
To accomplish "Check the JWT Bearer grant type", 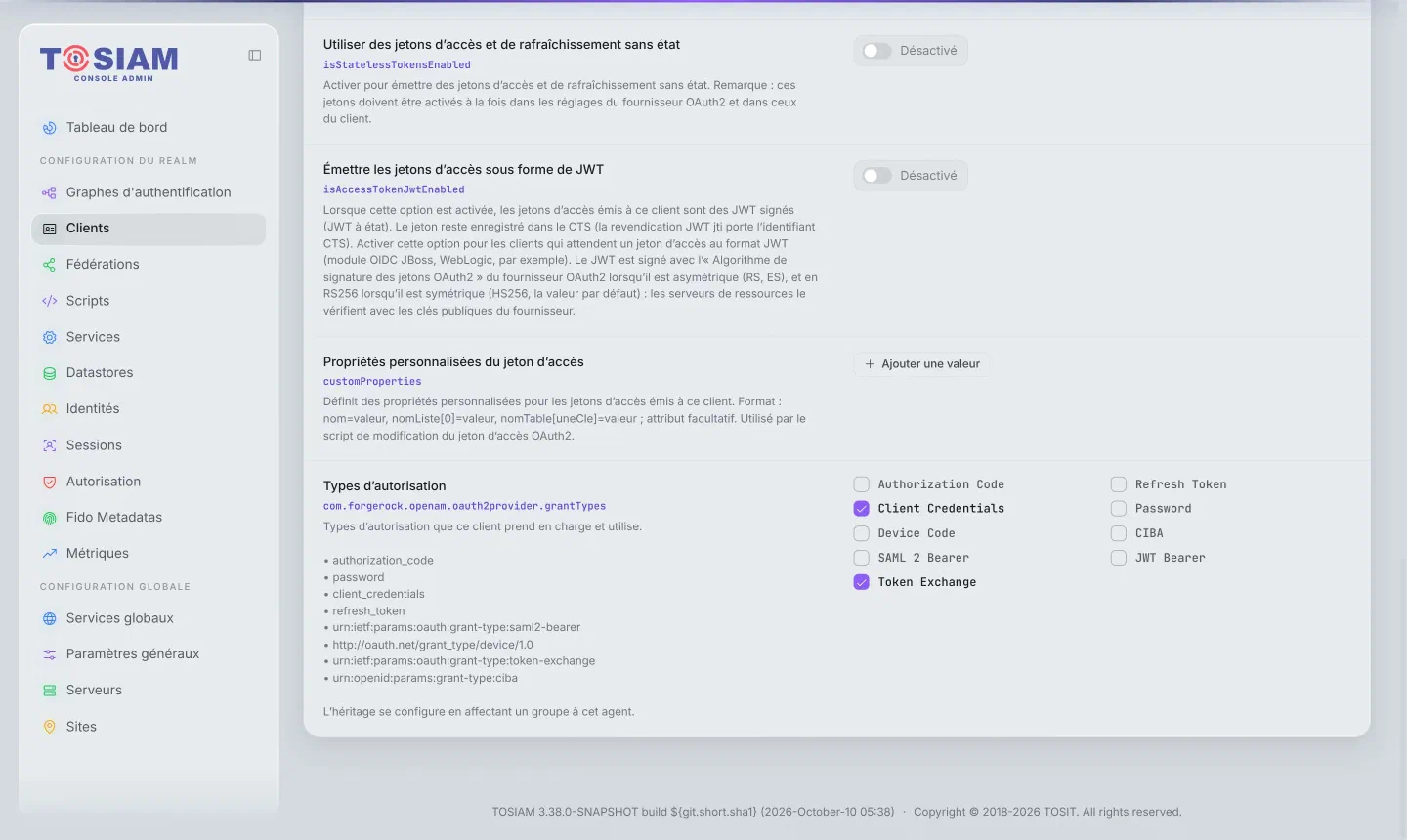I will pos(1119,558).
